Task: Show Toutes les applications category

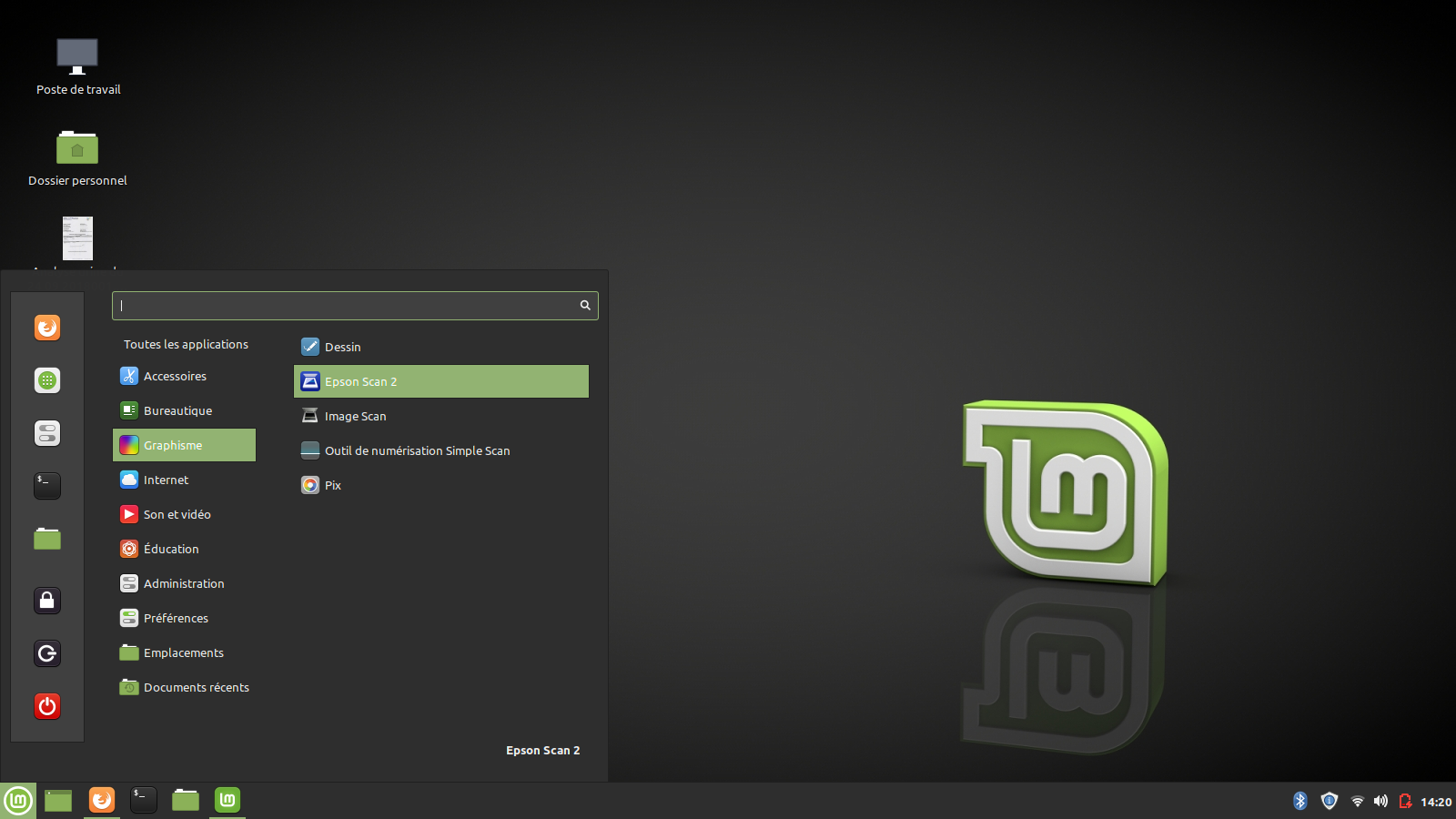Action: click(186, 344)
